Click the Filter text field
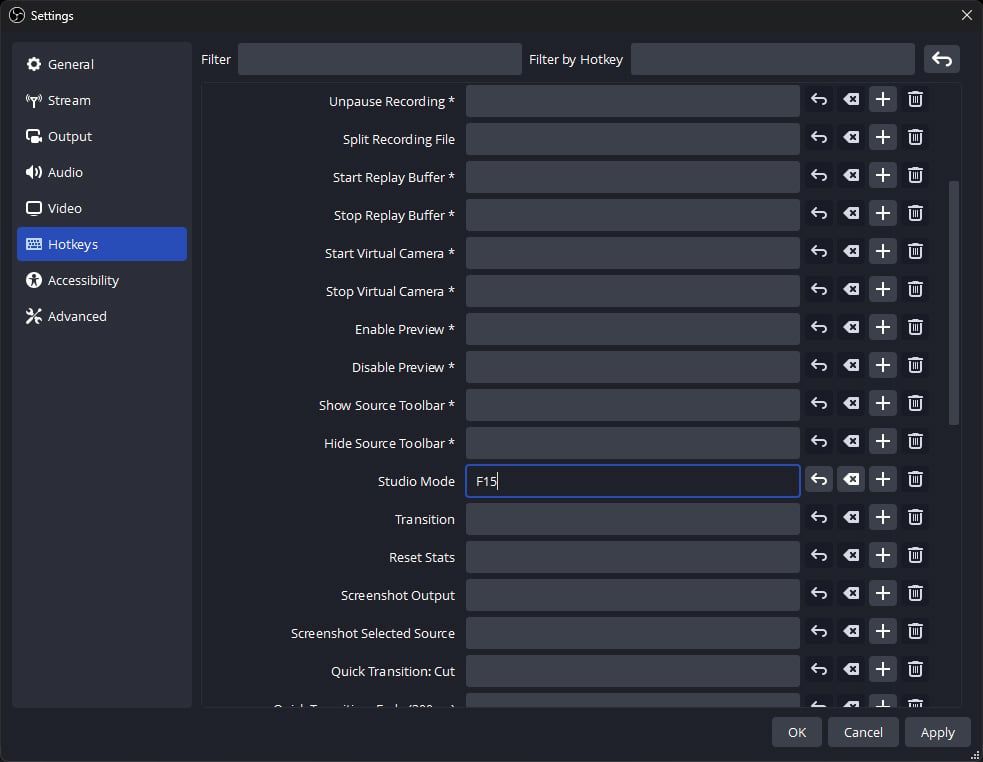The image size is (983, 762). click(379, 59)
